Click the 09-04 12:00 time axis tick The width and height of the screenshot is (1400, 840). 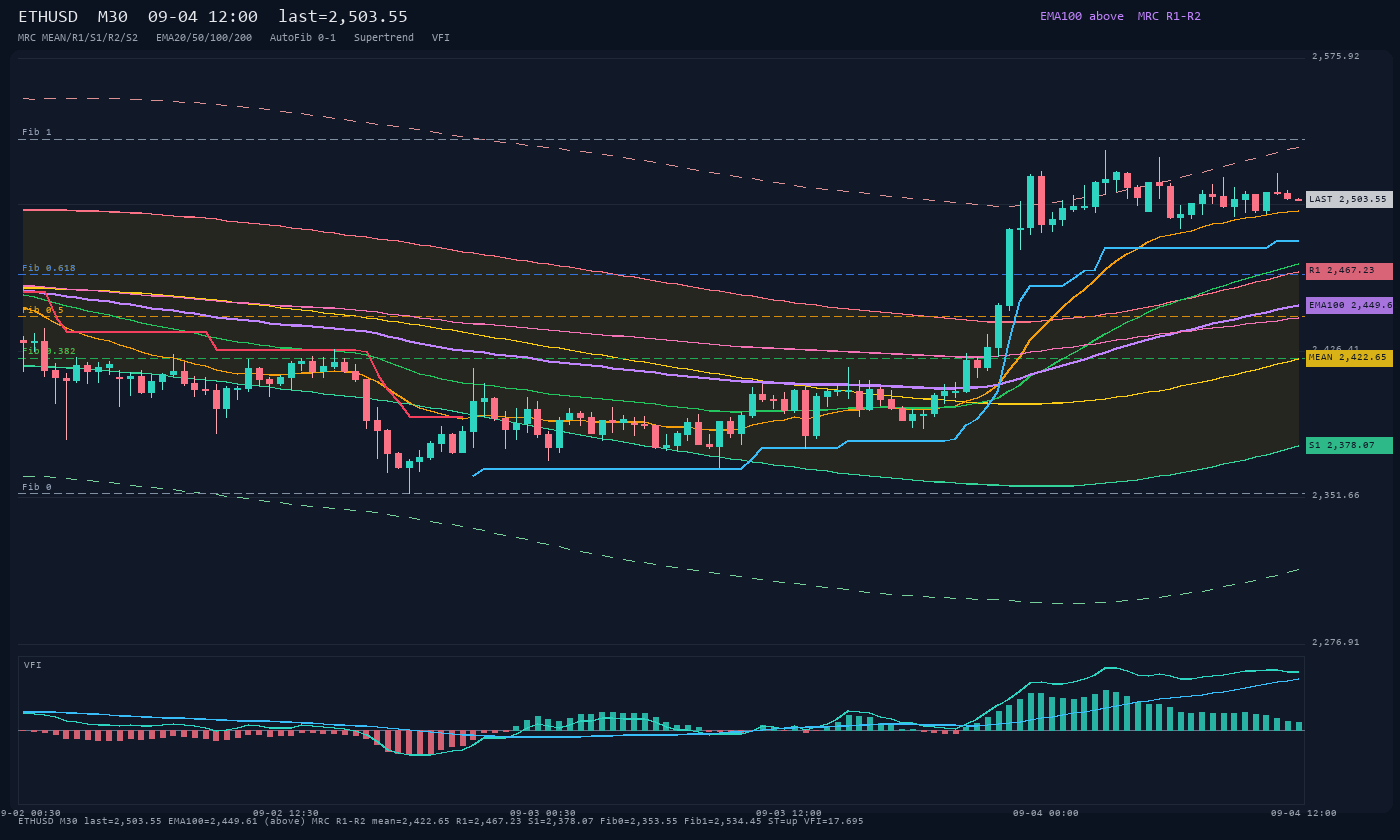click(1304, 813)
